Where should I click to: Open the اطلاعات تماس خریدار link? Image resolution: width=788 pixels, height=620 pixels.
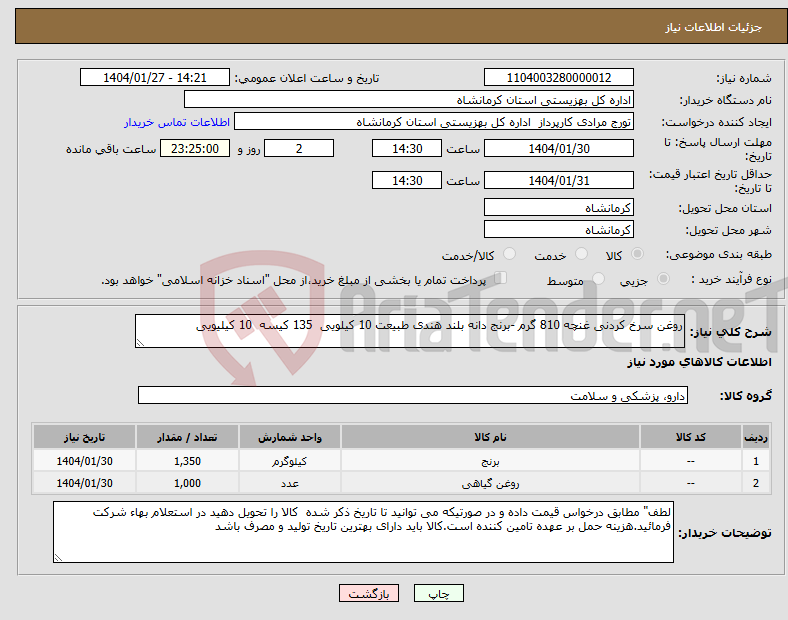(x=177, y=122)
